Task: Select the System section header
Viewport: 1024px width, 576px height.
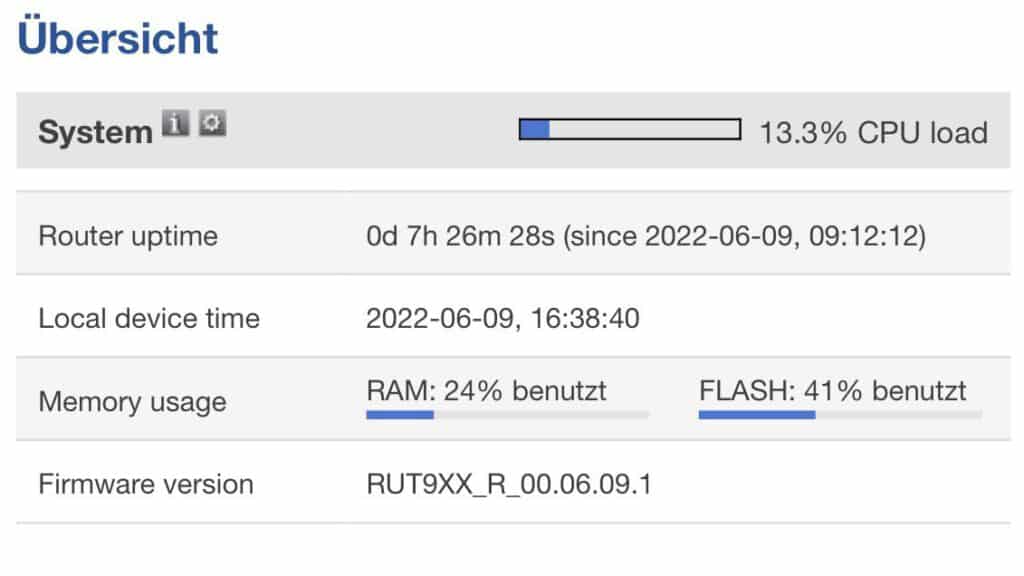Action: tap(95, 132)
